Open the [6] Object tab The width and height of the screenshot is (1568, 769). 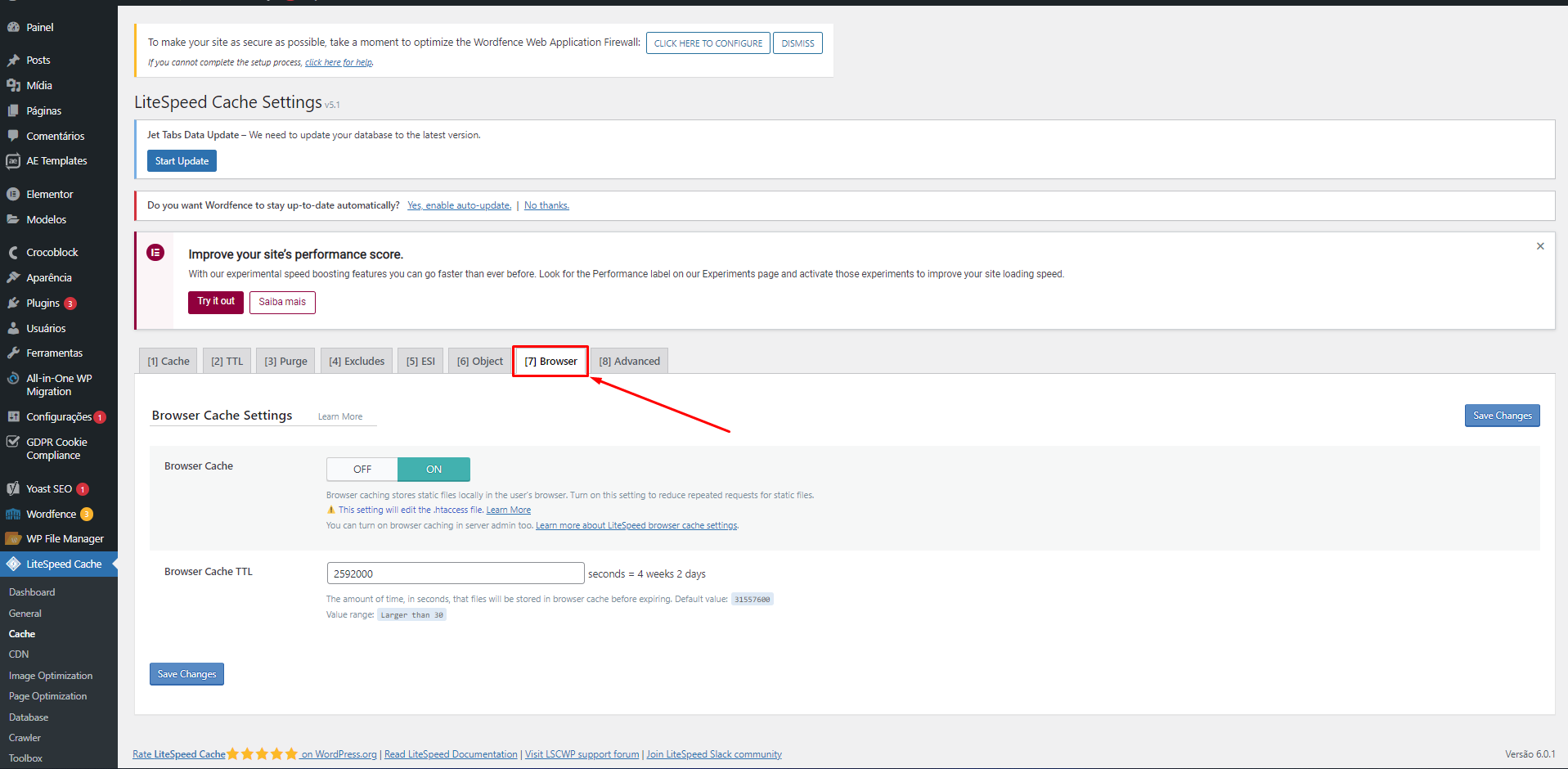click(x=479, y=361)
